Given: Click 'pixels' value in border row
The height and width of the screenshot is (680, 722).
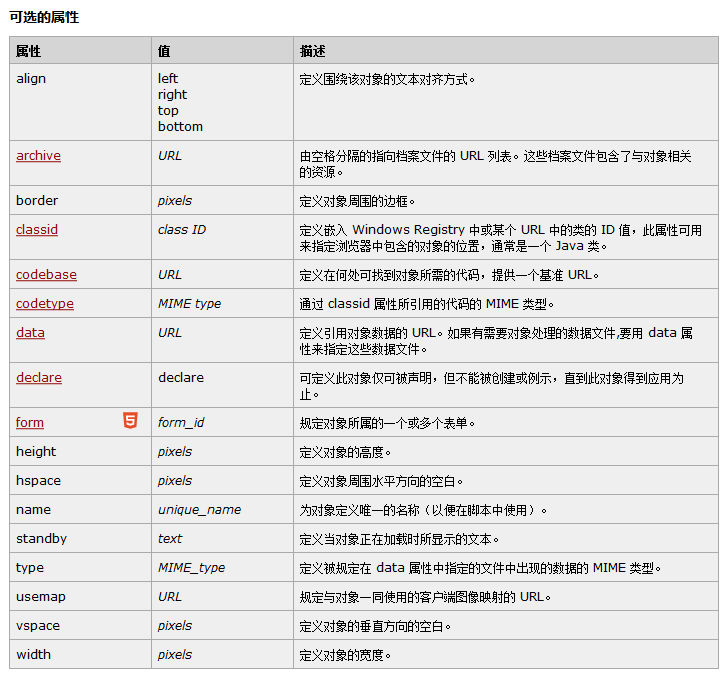Looking at the screenshot, I should (175, 201).
